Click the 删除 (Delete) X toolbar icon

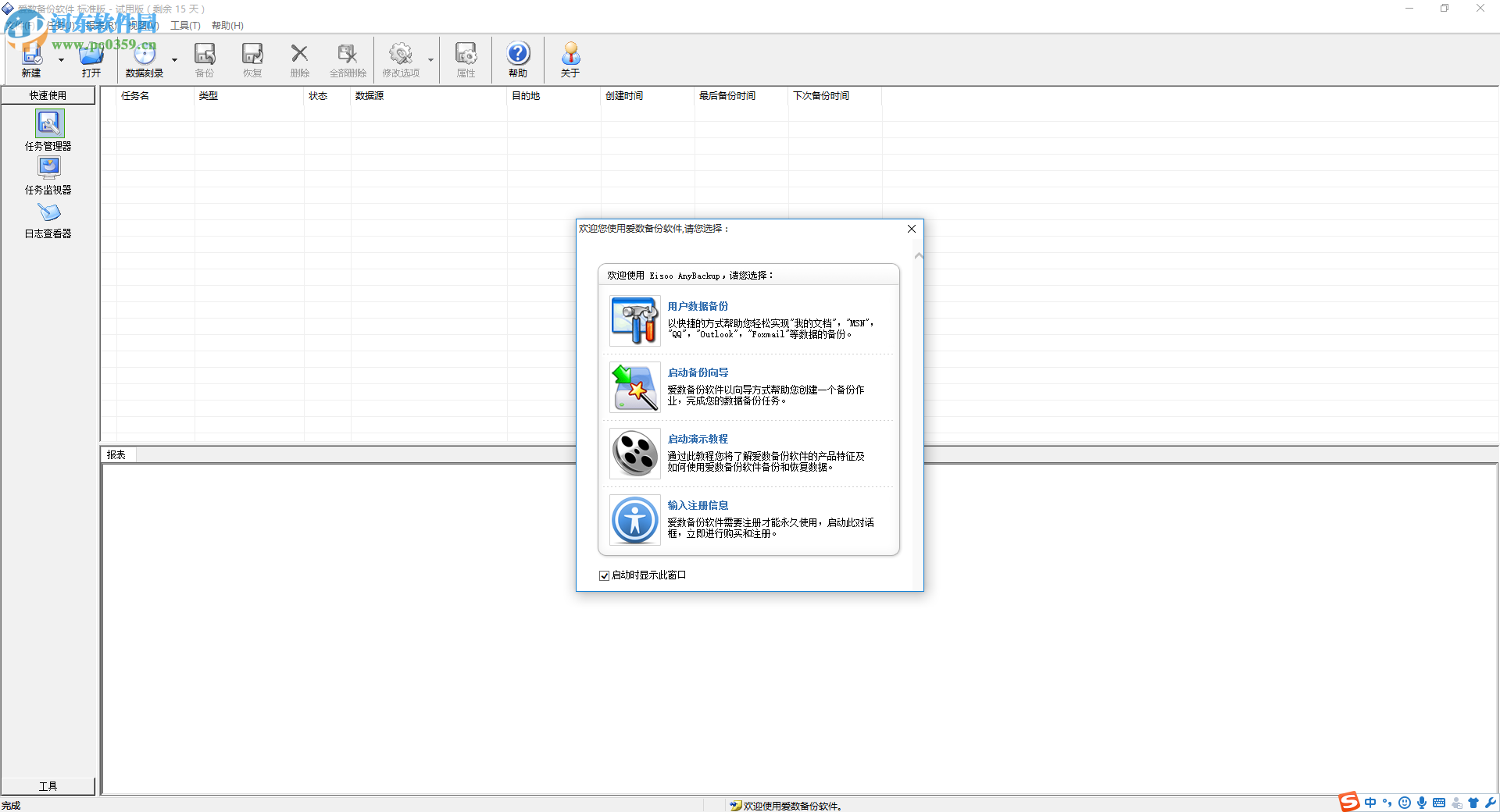click(x=300, y=54)
